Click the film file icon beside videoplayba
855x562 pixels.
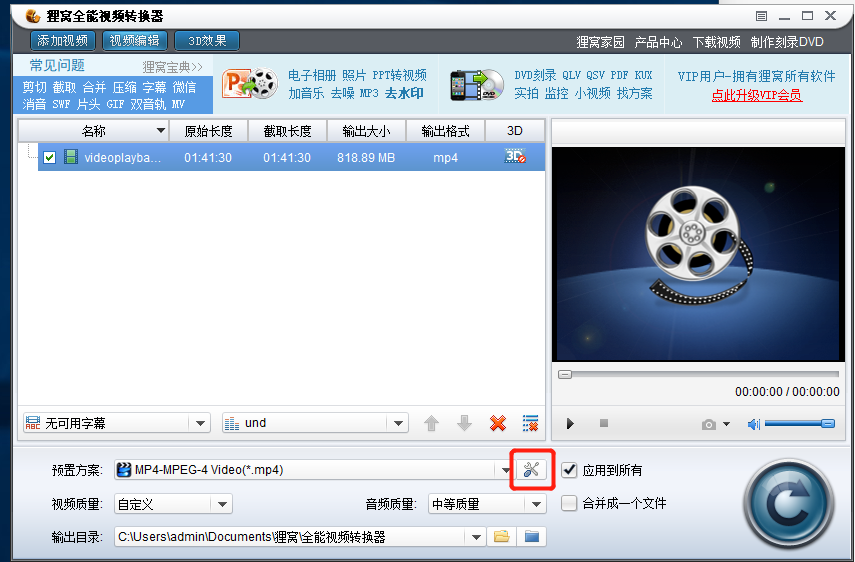(70, 157)
